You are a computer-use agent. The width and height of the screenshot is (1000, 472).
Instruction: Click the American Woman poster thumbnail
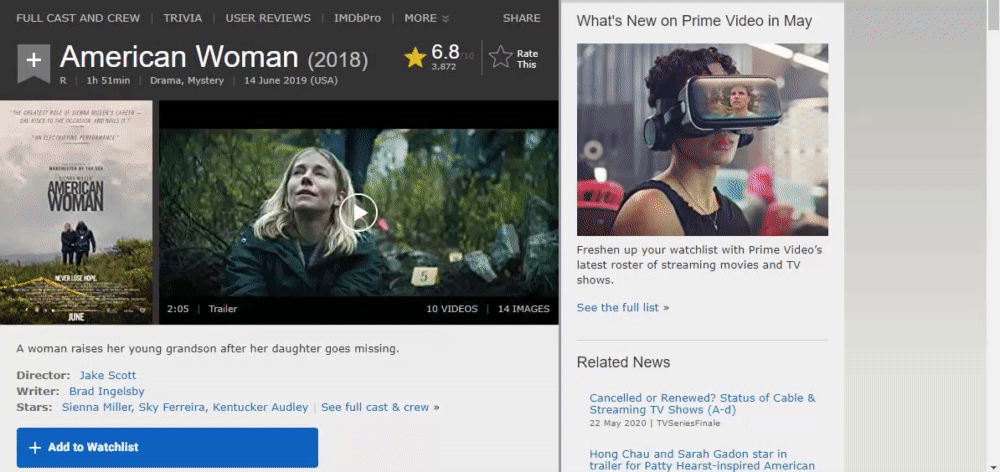pyautogui.click(x=77, y=212)
